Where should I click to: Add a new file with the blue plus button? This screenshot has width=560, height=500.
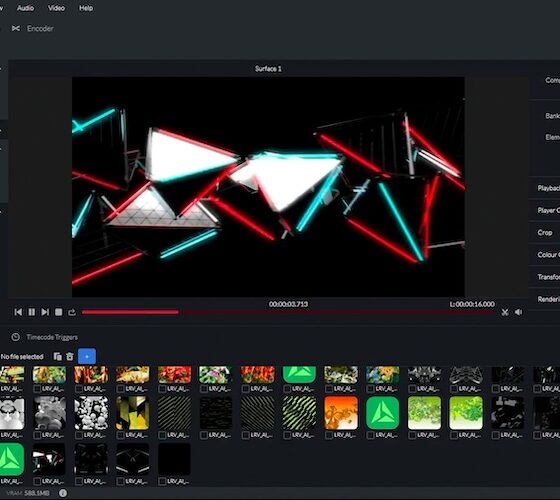point(87,356)
